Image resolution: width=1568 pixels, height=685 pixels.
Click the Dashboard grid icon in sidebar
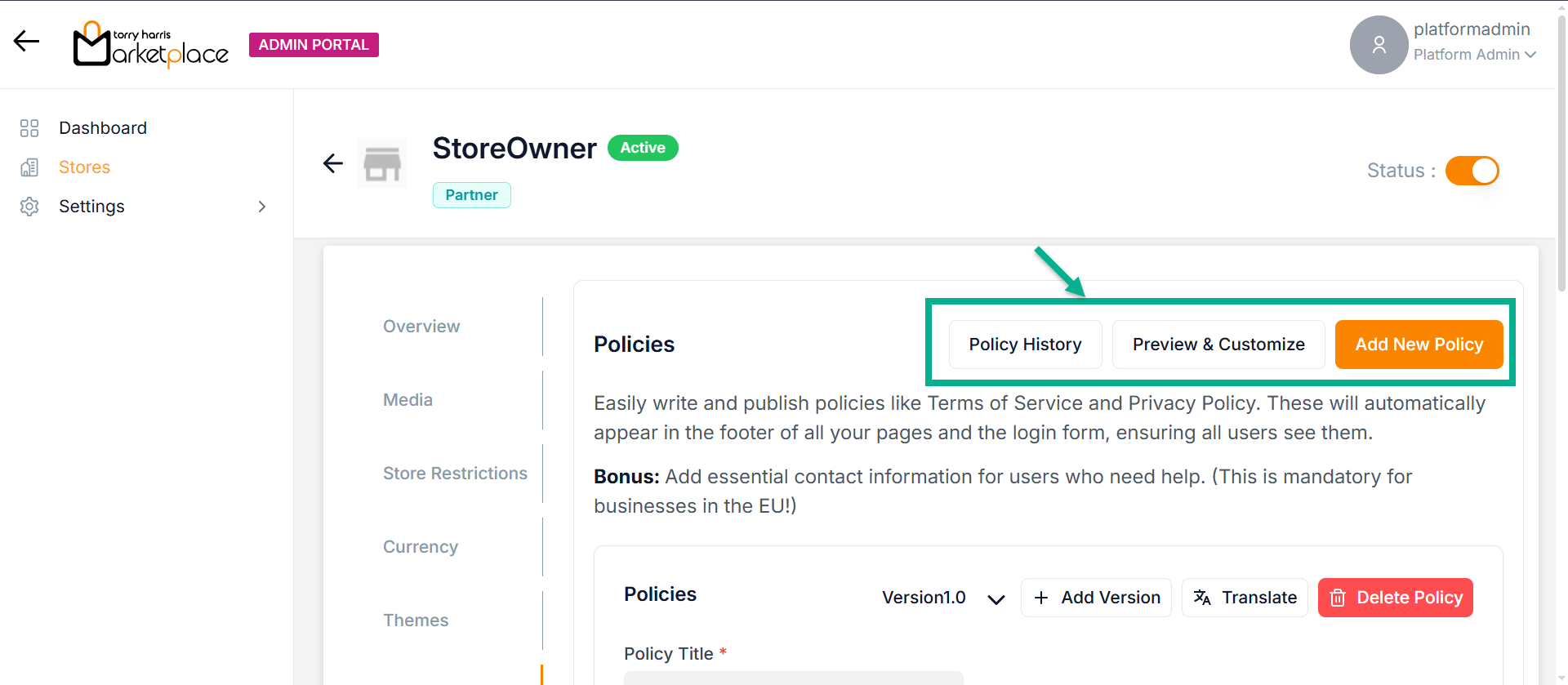(x=29, y=128)
